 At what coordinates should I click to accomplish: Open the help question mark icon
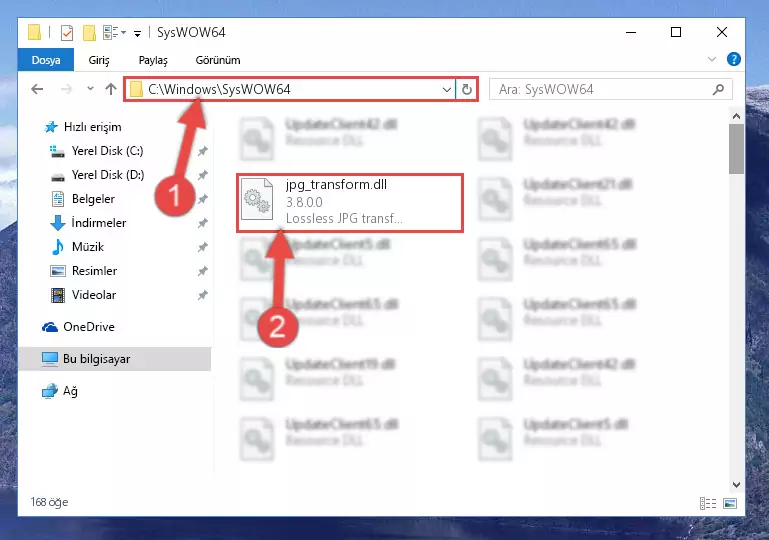734,59
